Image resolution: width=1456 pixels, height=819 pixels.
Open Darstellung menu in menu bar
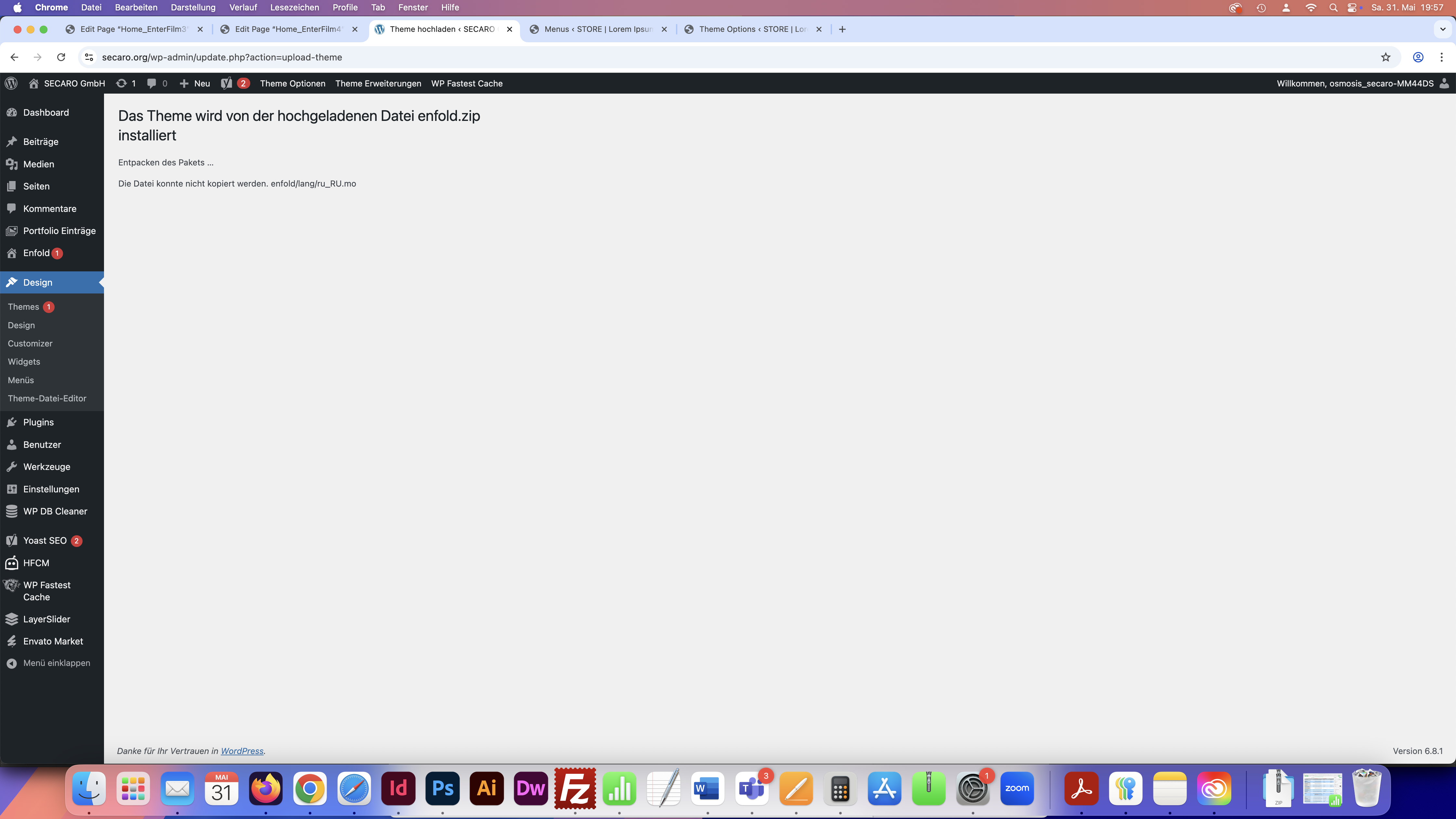pos(193,7)
